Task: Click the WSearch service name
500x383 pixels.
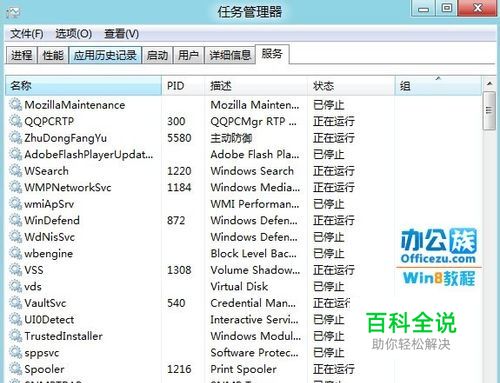Action: [x=46, y=171]
